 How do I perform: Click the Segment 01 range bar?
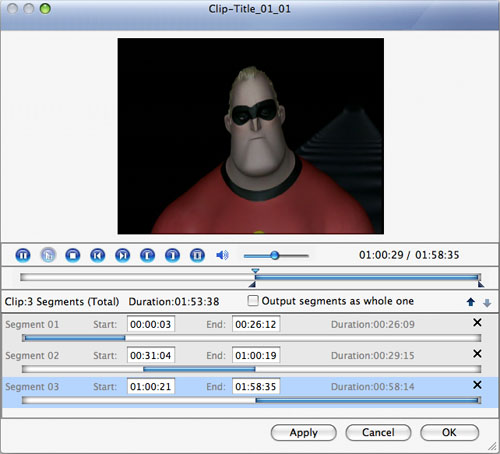[x=252, y=338]
